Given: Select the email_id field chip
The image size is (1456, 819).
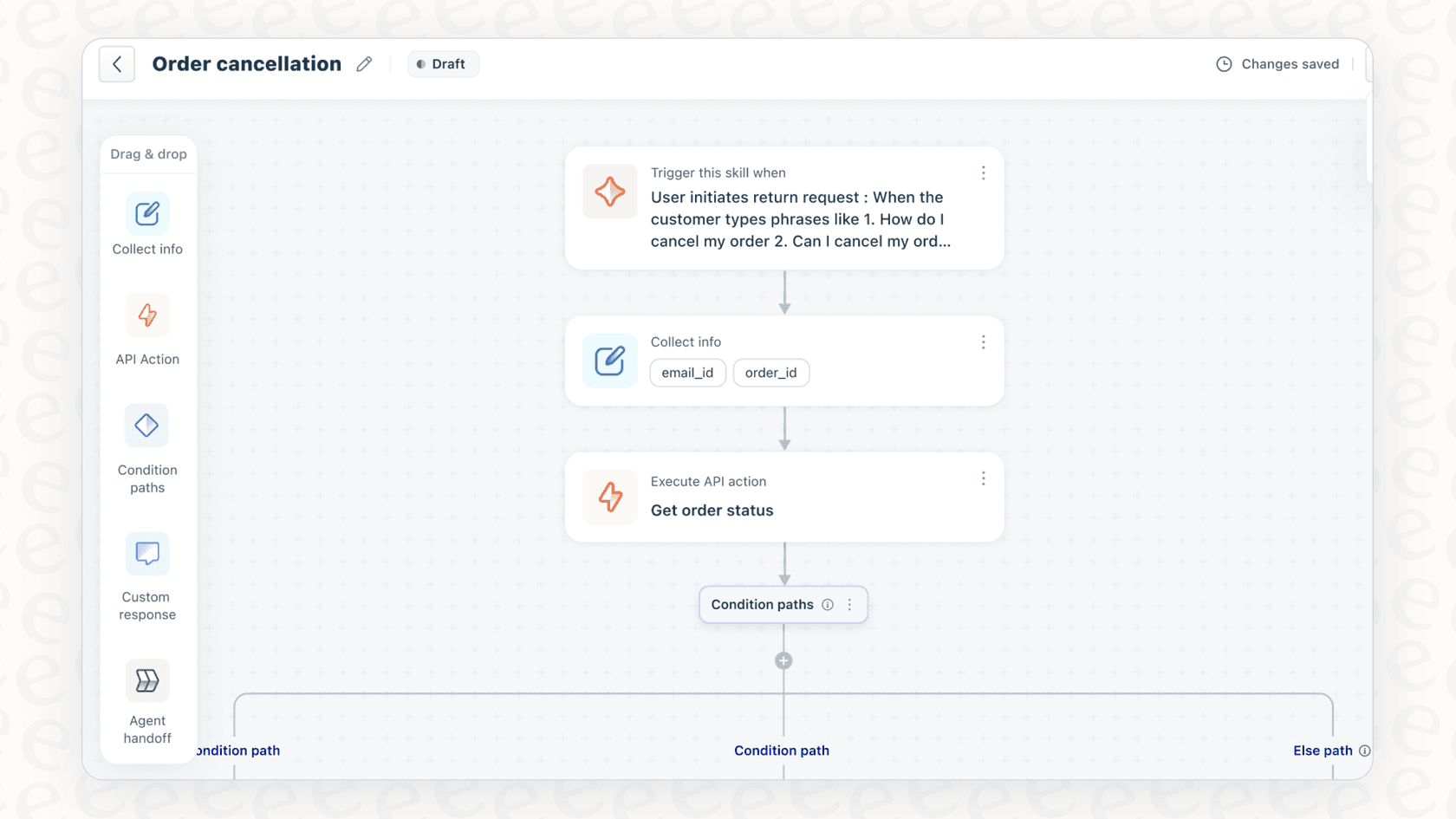Looking at the screenshot, I should pos(687,373).
